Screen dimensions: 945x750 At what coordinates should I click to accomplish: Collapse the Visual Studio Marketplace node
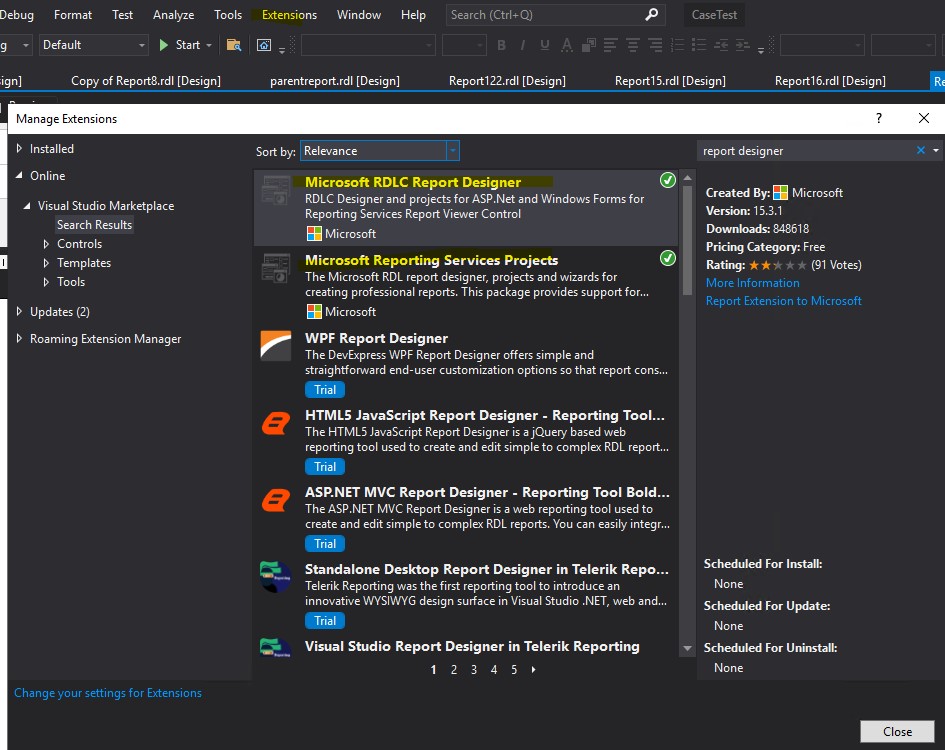tap(27, 206)
